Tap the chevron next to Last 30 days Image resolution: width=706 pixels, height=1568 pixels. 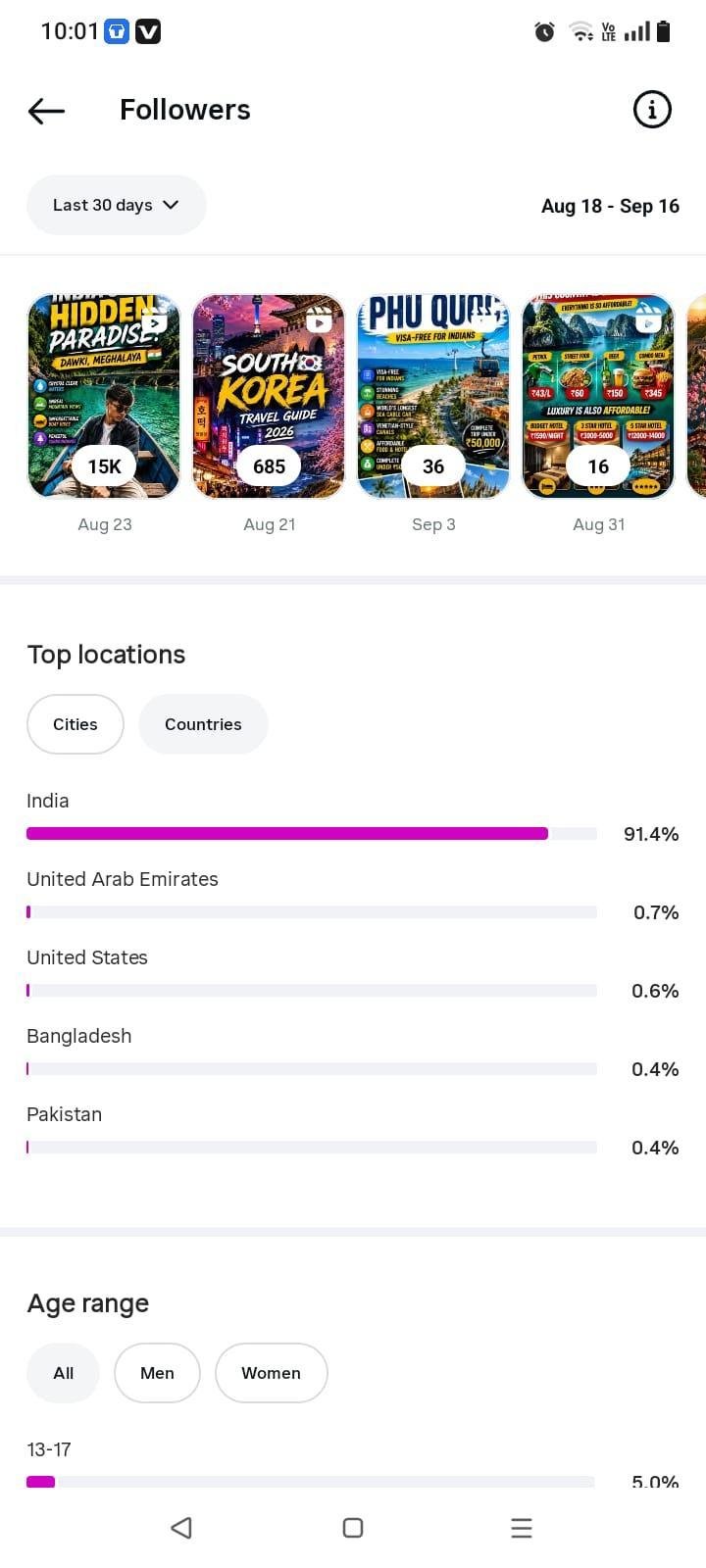[x=171, y=205]
